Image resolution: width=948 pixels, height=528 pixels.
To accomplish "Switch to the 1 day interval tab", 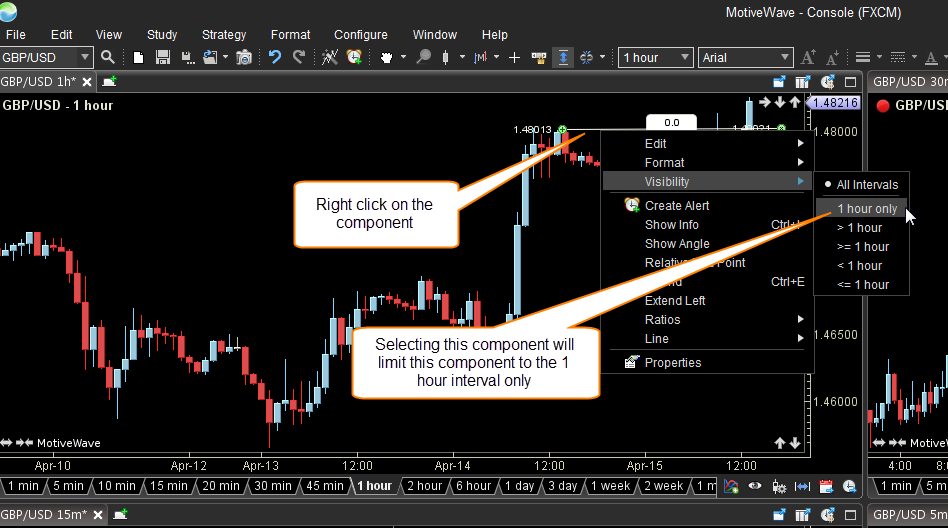I will [519, 486].
